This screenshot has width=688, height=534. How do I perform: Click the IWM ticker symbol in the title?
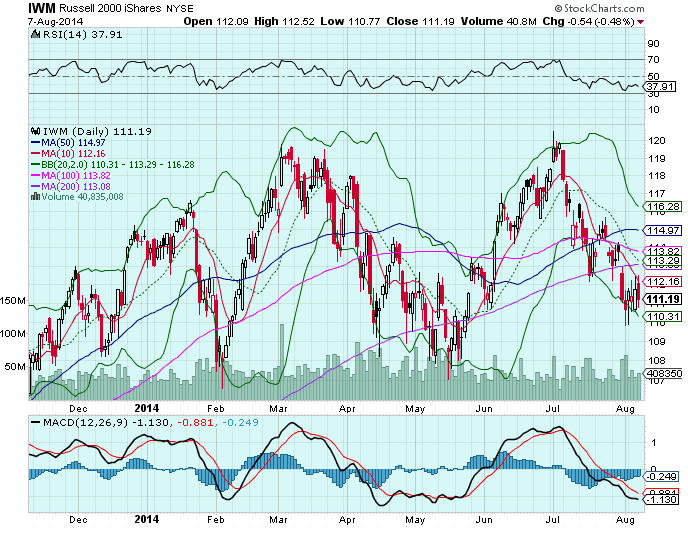click(42, 8)
